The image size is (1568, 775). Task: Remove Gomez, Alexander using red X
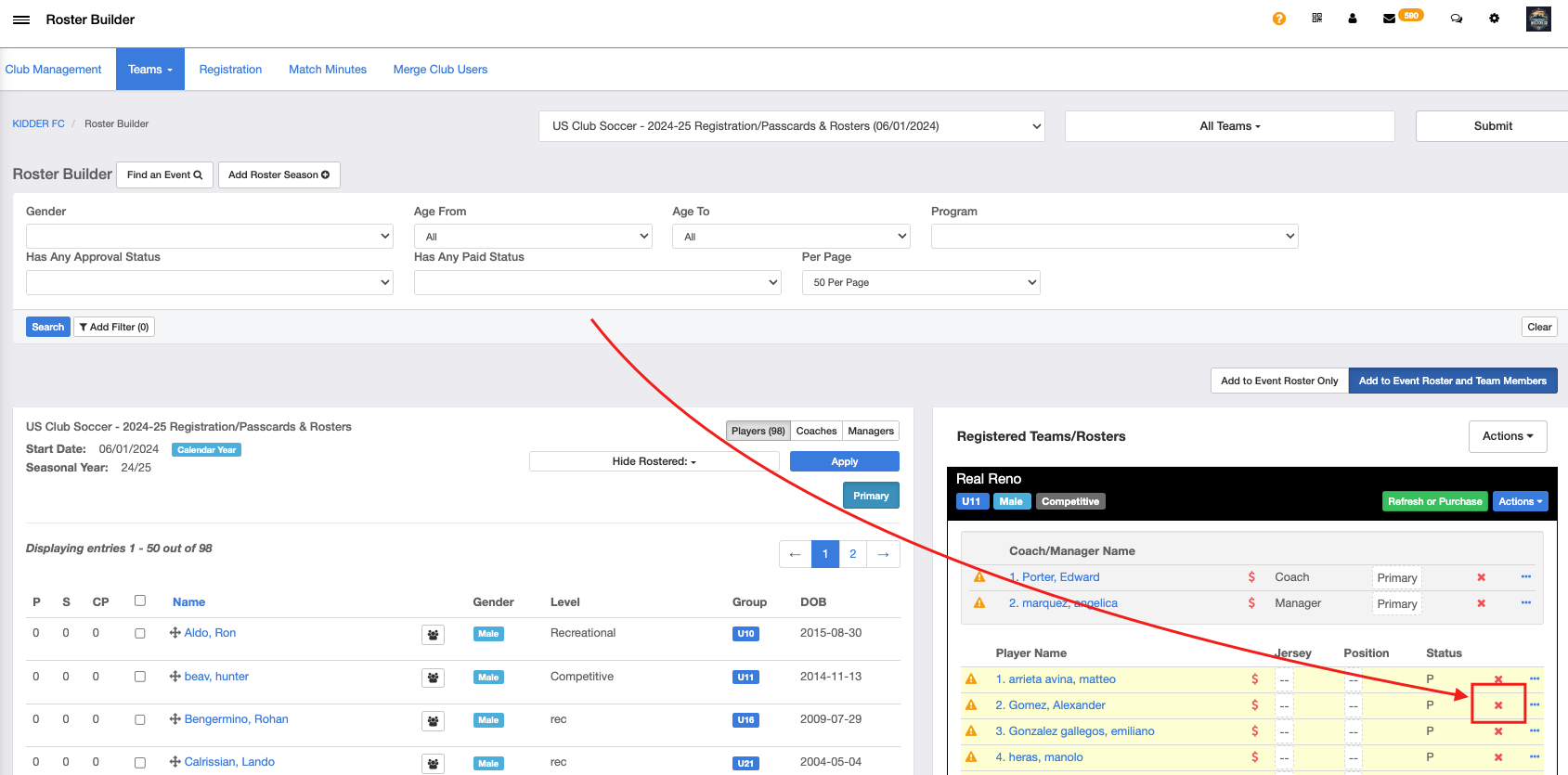pyautogui.click(x=1497, y=705)
